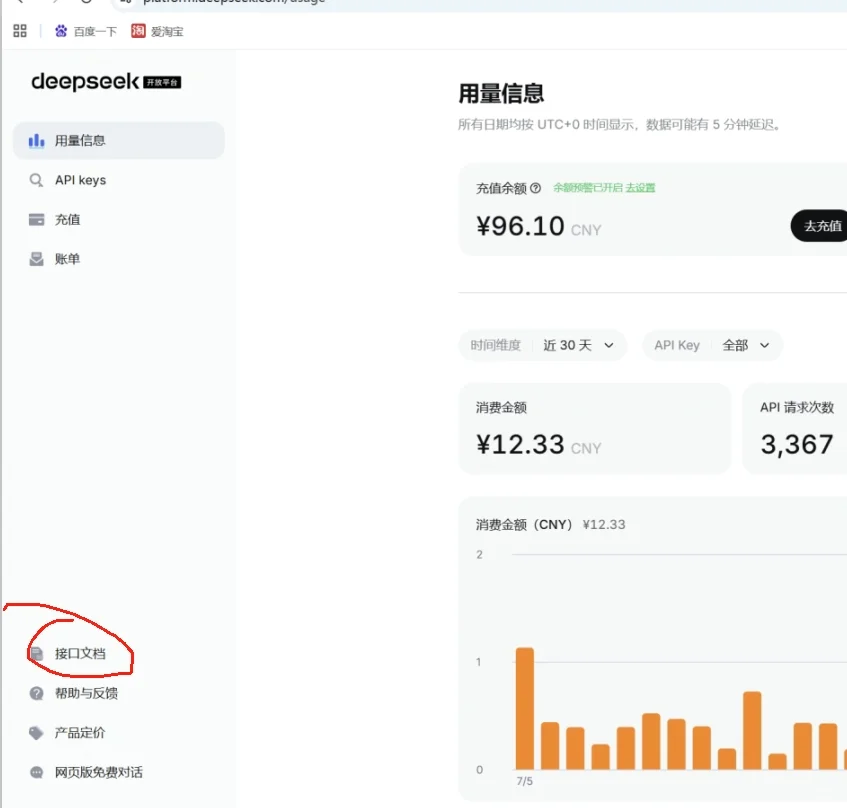Open 网页版免费对话
This screenshot has width=847, height=808.
pos(99,772)
